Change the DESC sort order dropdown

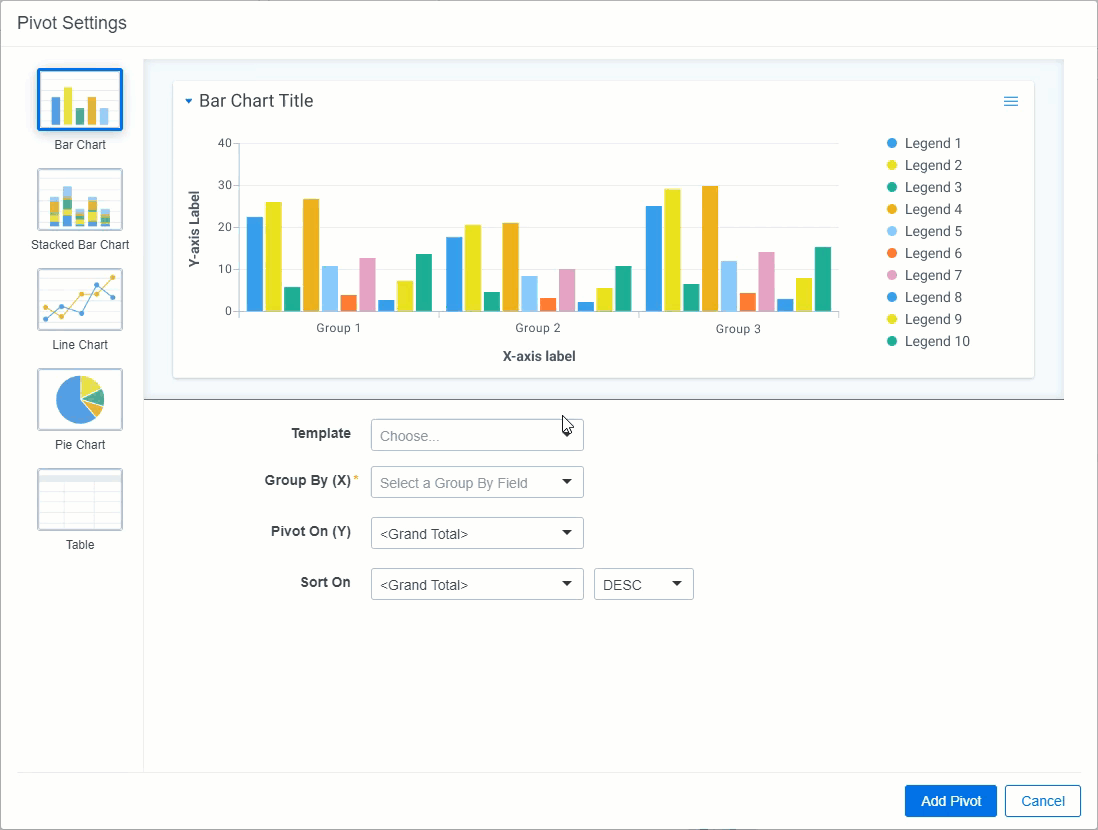643,584
